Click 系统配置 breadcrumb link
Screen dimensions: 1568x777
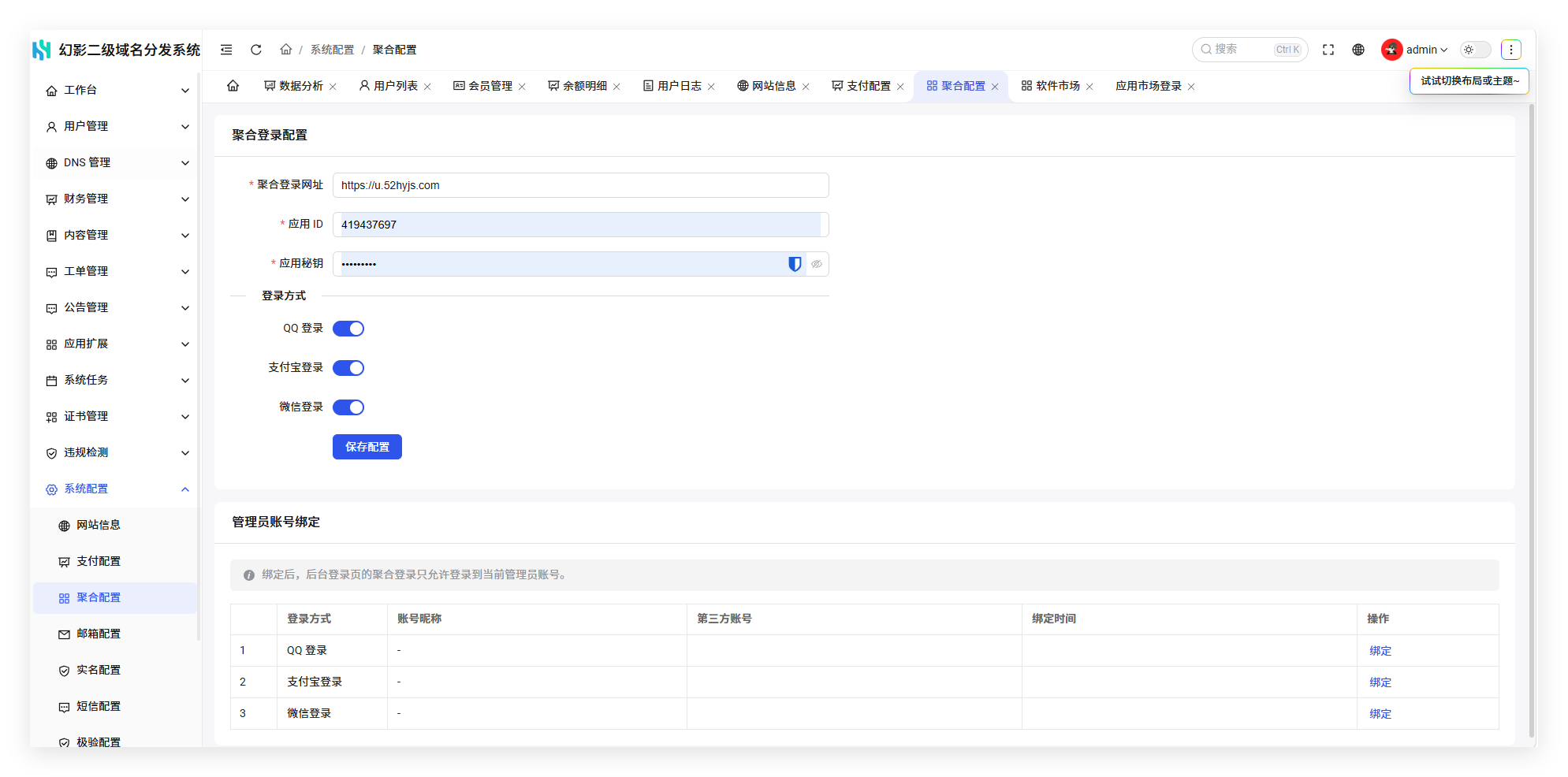(332, 50)
